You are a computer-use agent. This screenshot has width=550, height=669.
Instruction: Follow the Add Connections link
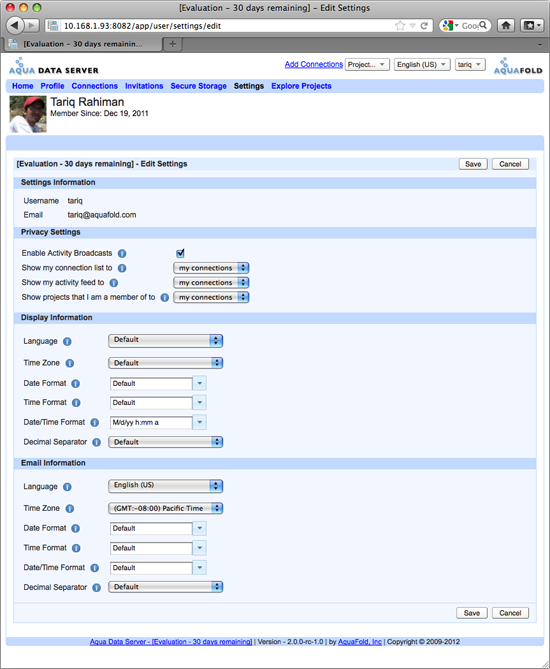pos(314,64)
